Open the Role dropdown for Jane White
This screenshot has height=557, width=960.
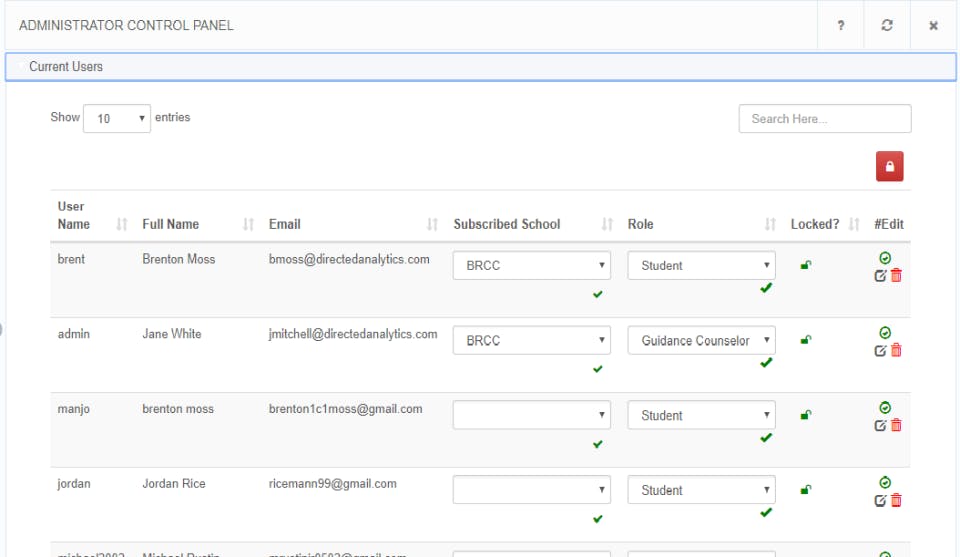[x=701, y=341]
